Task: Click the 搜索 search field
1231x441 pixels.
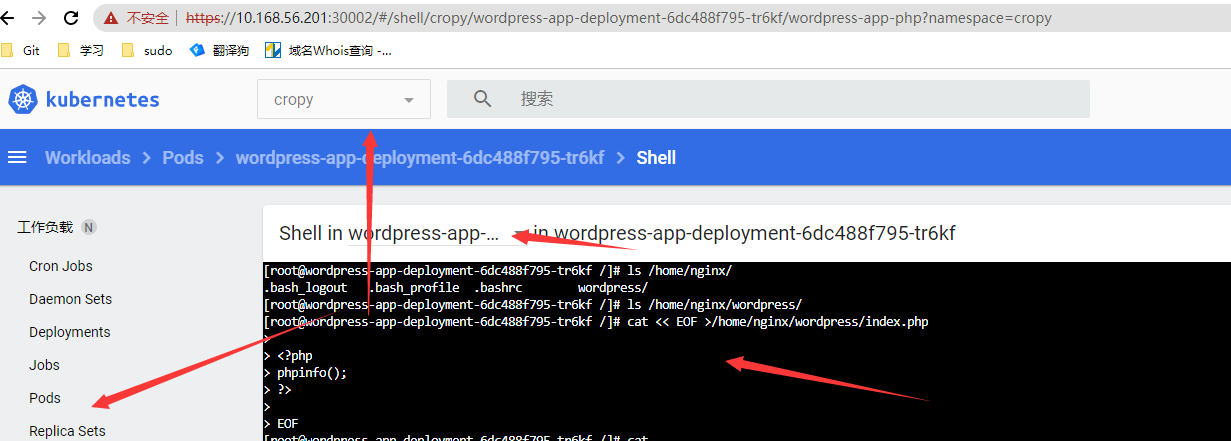Action: click(x=768, y=99)
